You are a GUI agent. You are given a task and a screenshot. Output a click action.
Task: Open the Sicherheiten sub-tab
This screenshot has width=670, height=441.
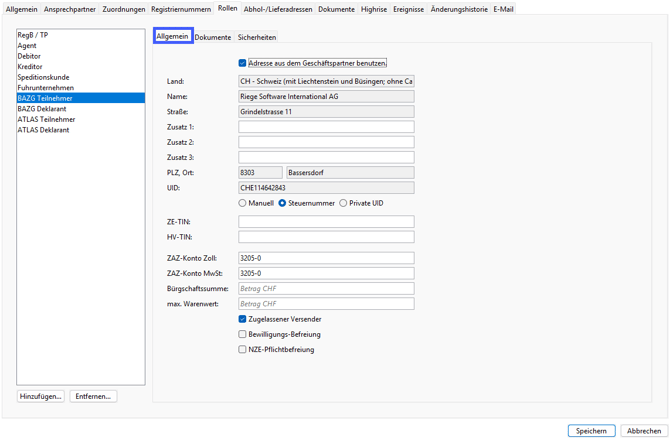pyautogui.click(x=257, y=37)
